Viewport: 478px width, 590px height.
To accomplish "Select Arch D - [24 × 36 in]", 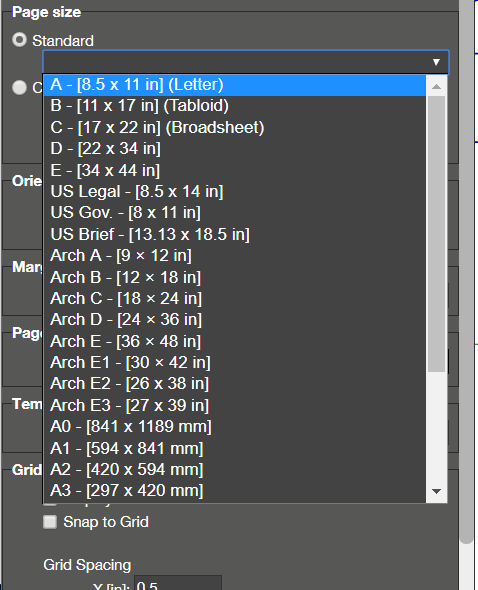I will 235,319.
